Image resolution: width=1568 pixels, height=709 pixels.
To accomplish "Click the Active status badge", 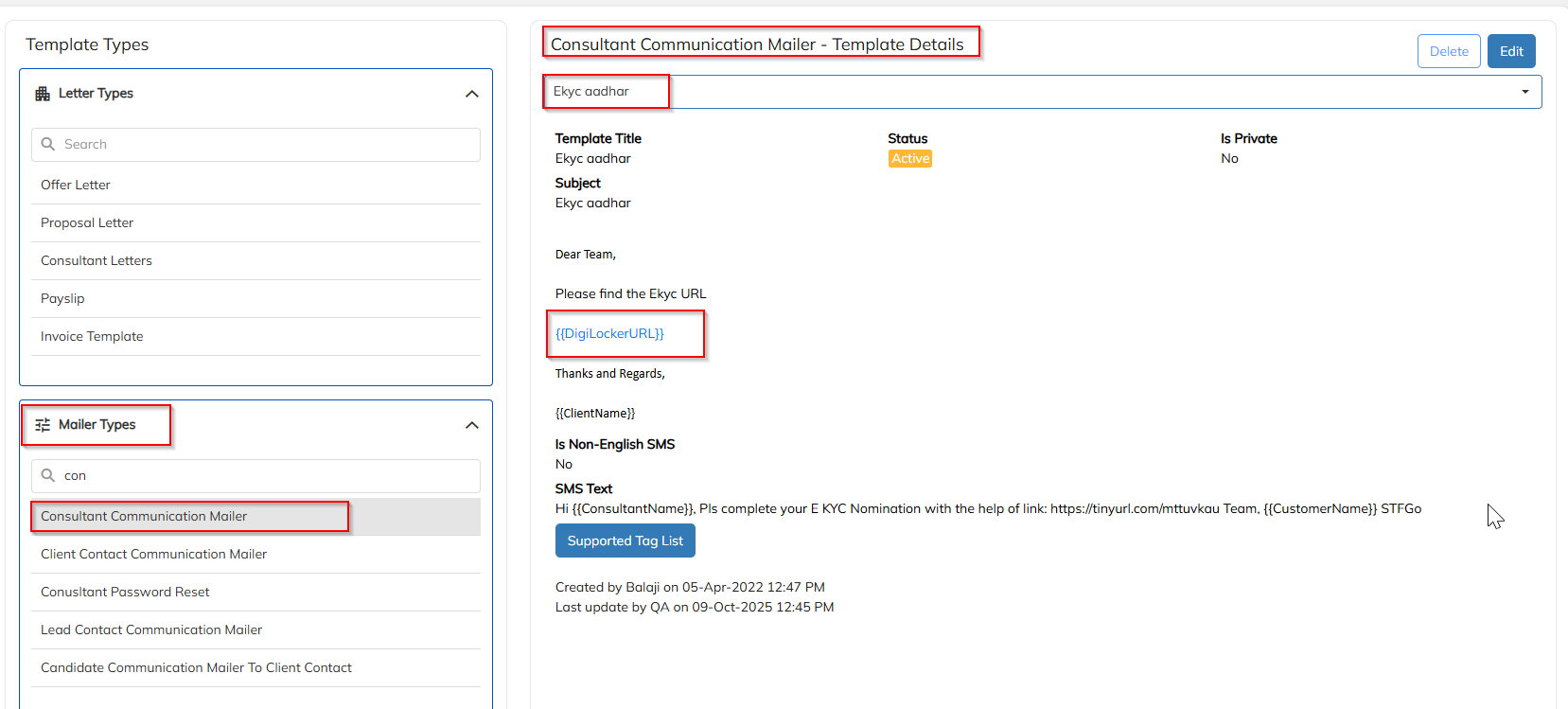I will coord(910,159).
